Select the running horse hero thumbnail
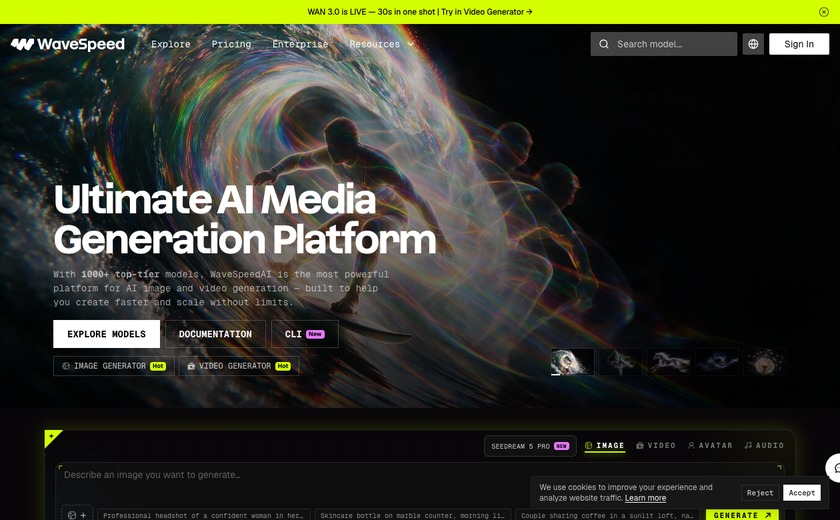 [x=669, y=361]
